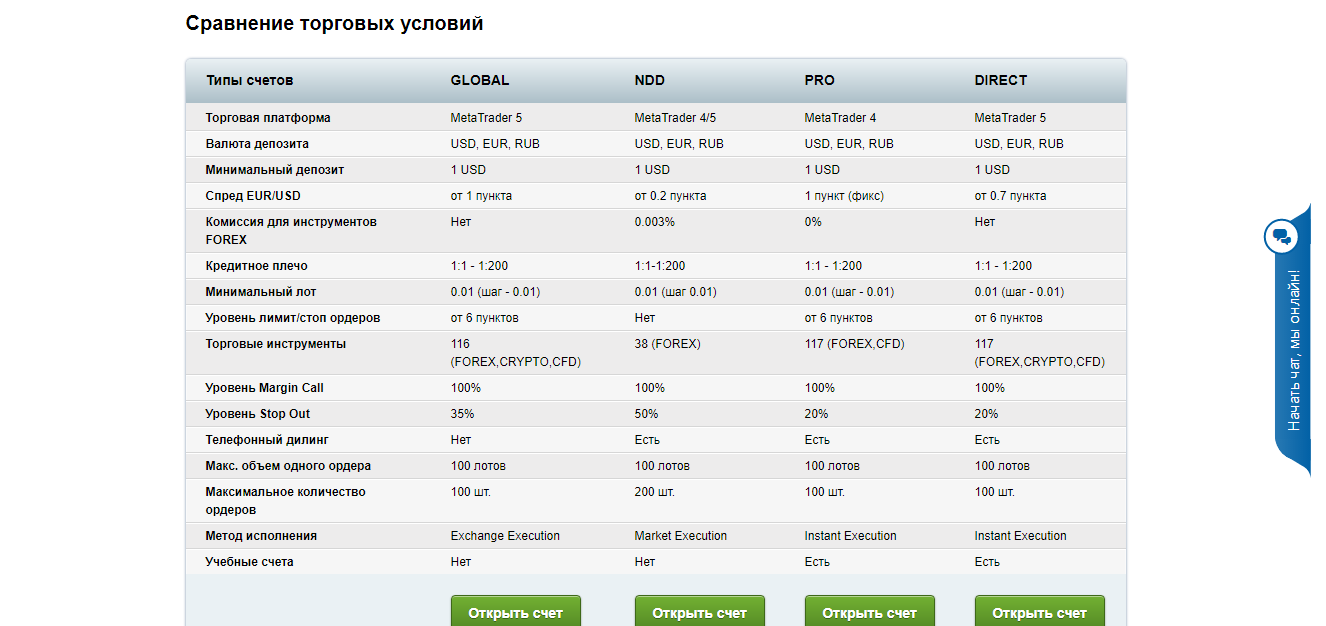Click row label 'Спред EUR/USD'
The width and height of the screenshot is (1326, 626).
tap(253, 196)
